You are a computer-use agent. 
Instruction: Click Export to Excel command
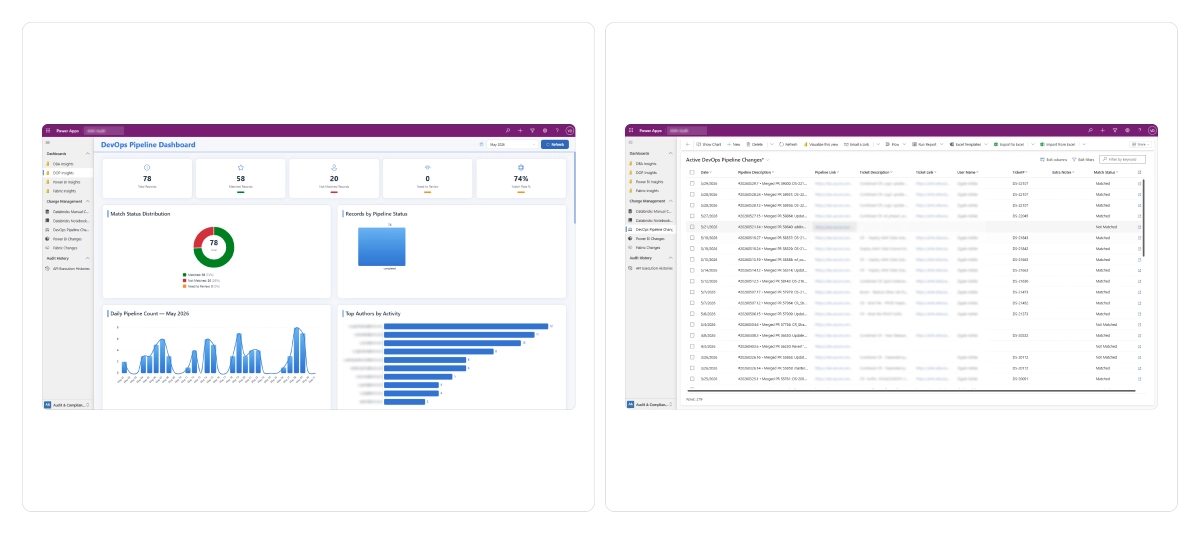click(x=1011, y=144)
